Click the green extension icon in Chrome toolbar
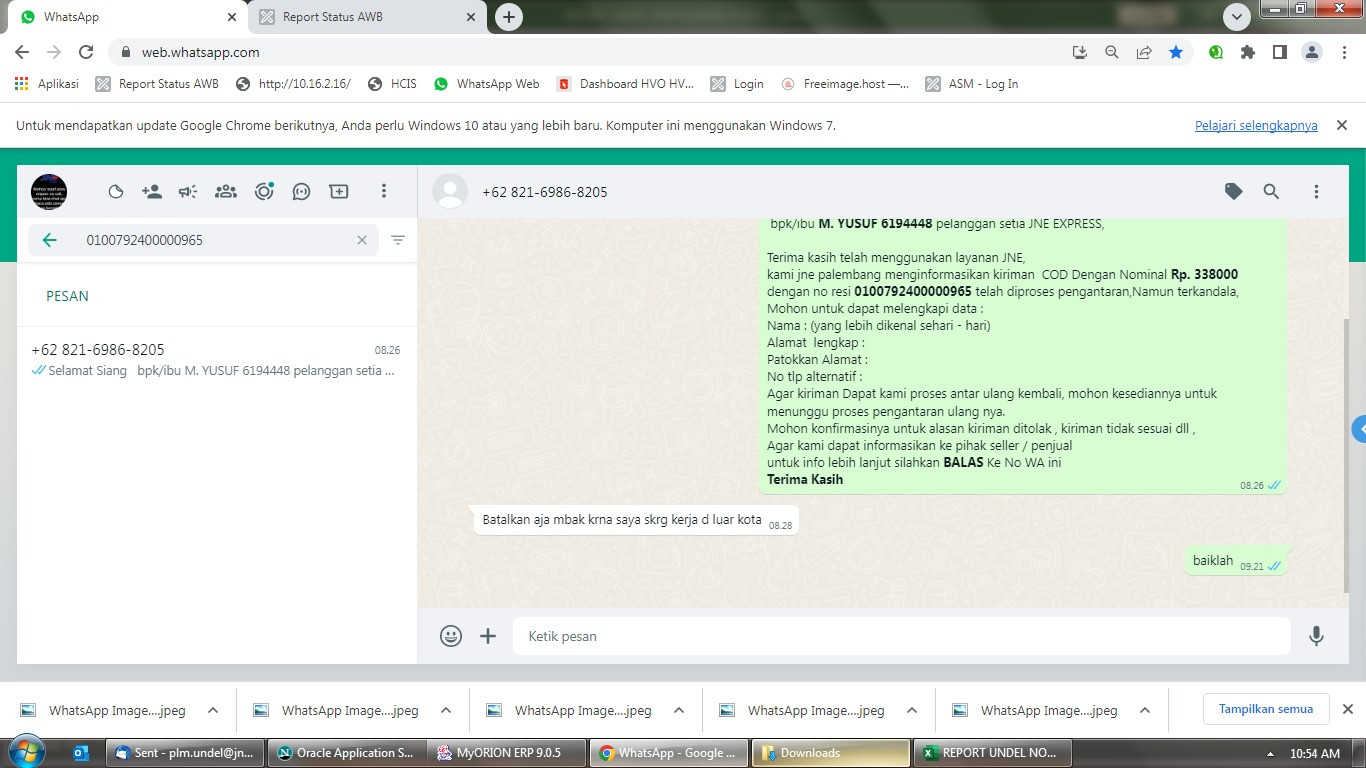This screenshot has width=1366, height=768. (x=1216, y=52)
